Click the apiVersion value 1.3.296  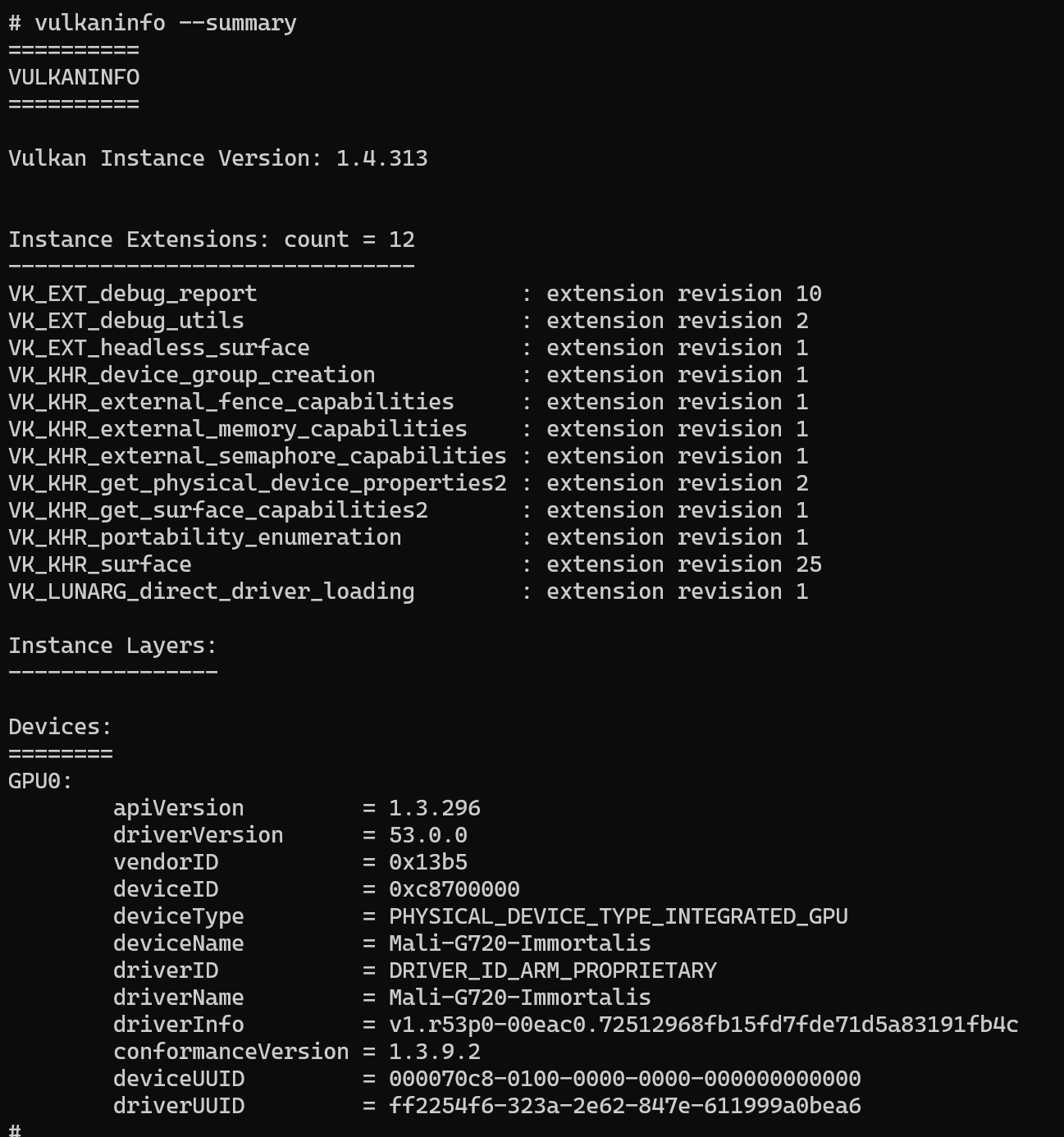[x=434, y=808]
